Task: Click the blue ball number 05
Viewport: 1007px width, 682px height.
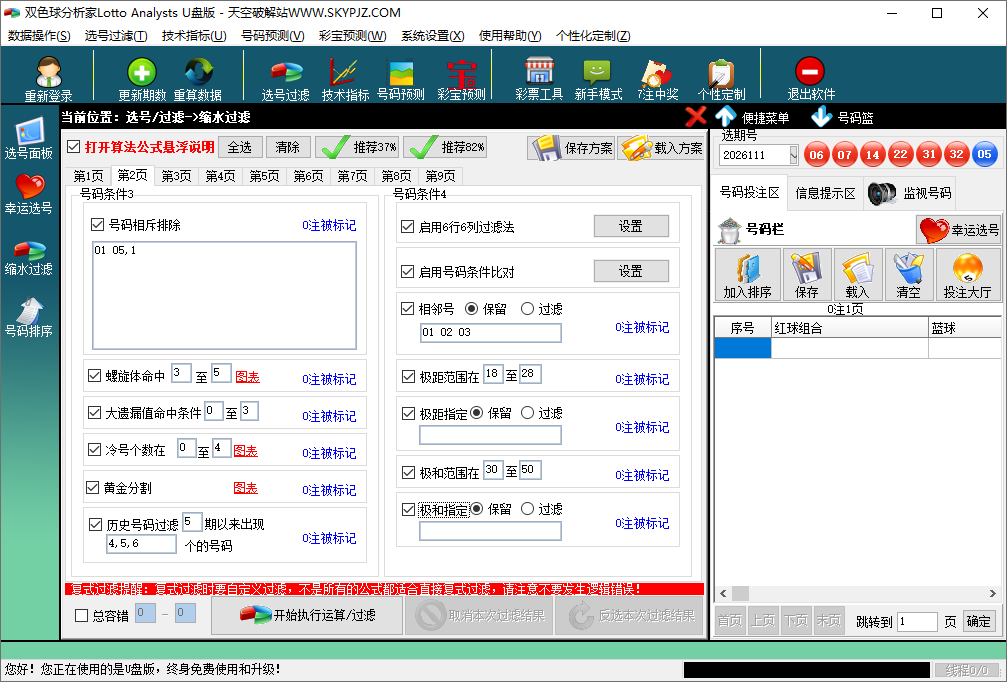Action: point(984,154)
